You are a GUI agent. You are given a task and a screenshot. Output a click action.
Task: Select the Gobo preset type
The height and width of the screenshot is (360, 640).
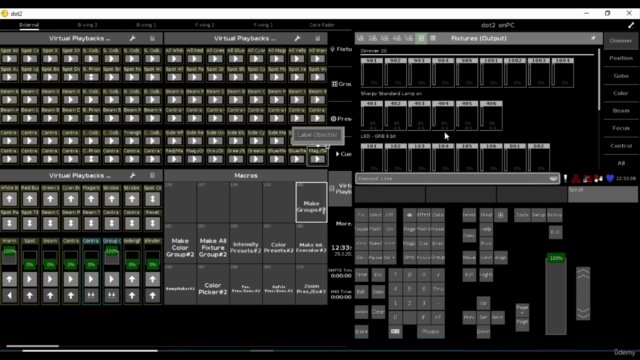coord(621,76)
